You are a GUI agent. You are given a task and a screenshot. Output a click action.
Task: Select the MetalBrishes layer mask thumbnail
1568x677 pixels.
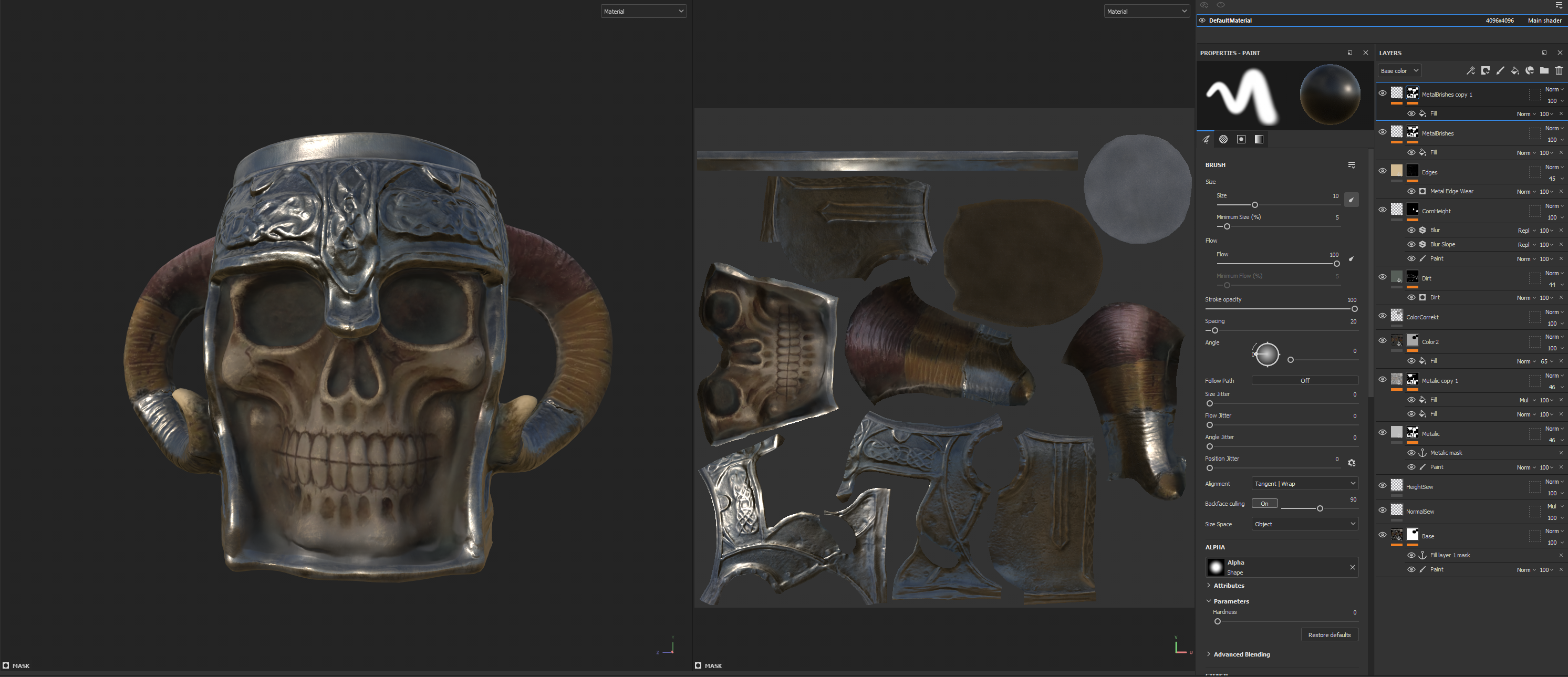pos(1412,132)
